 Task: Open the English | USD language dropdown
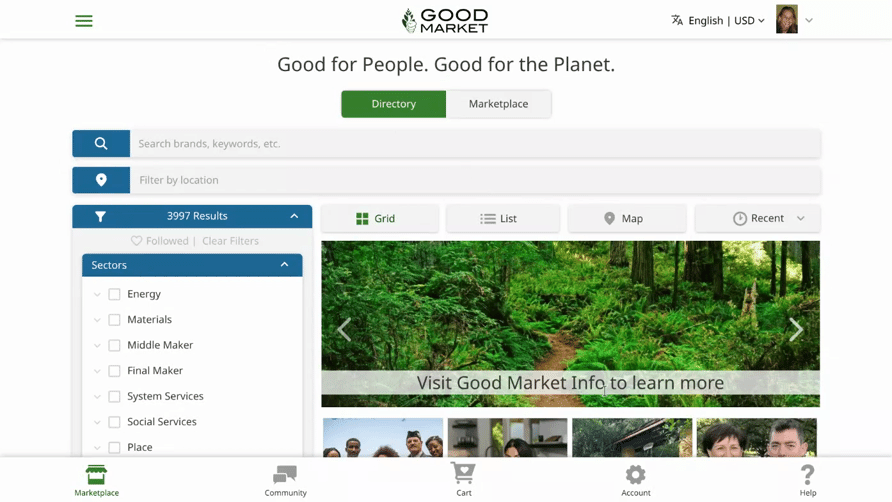coord(718,20)
